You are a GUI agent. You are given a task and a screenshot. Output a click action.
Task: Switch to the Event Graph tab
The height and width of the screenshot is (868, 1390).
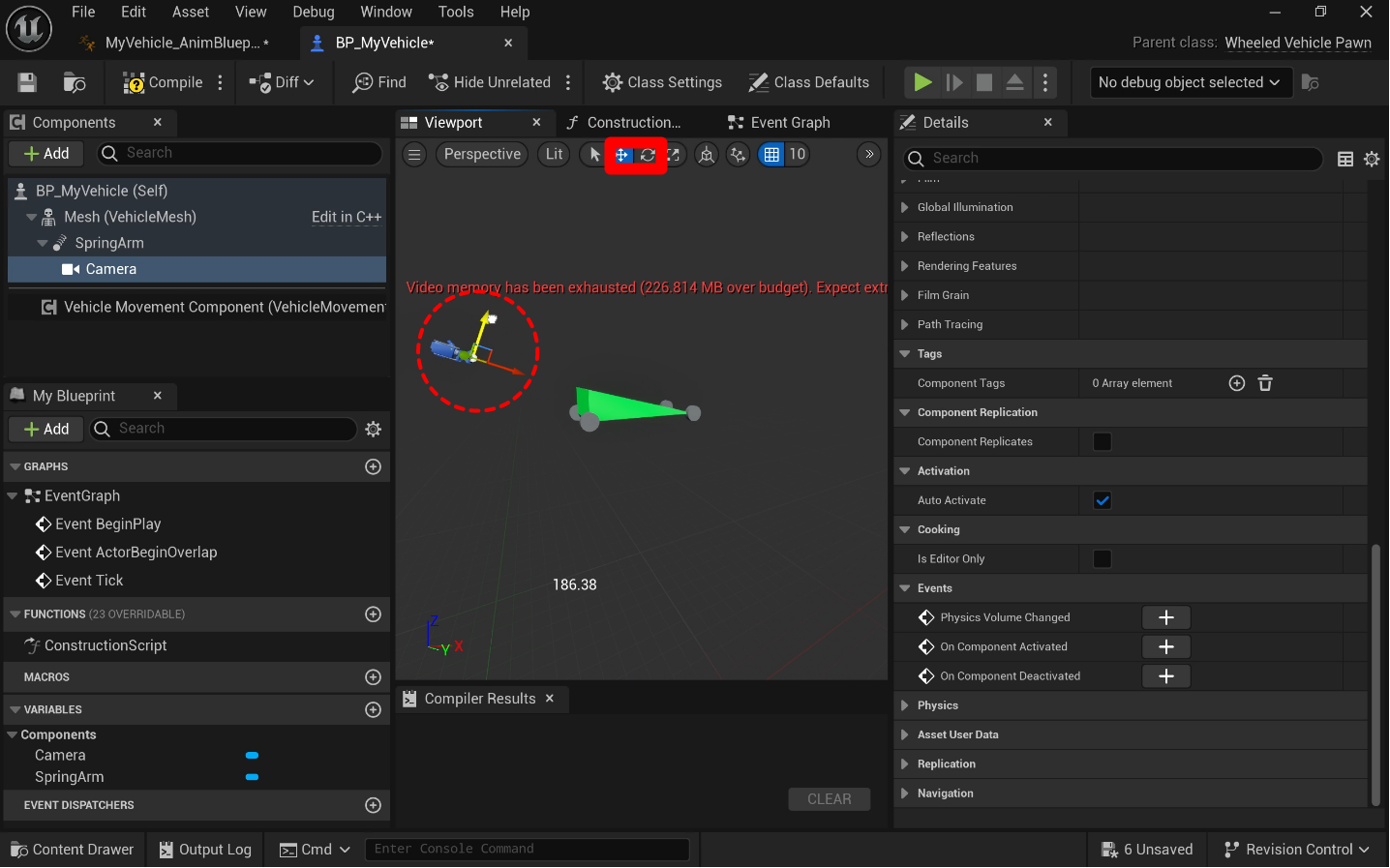pos(779,122)
